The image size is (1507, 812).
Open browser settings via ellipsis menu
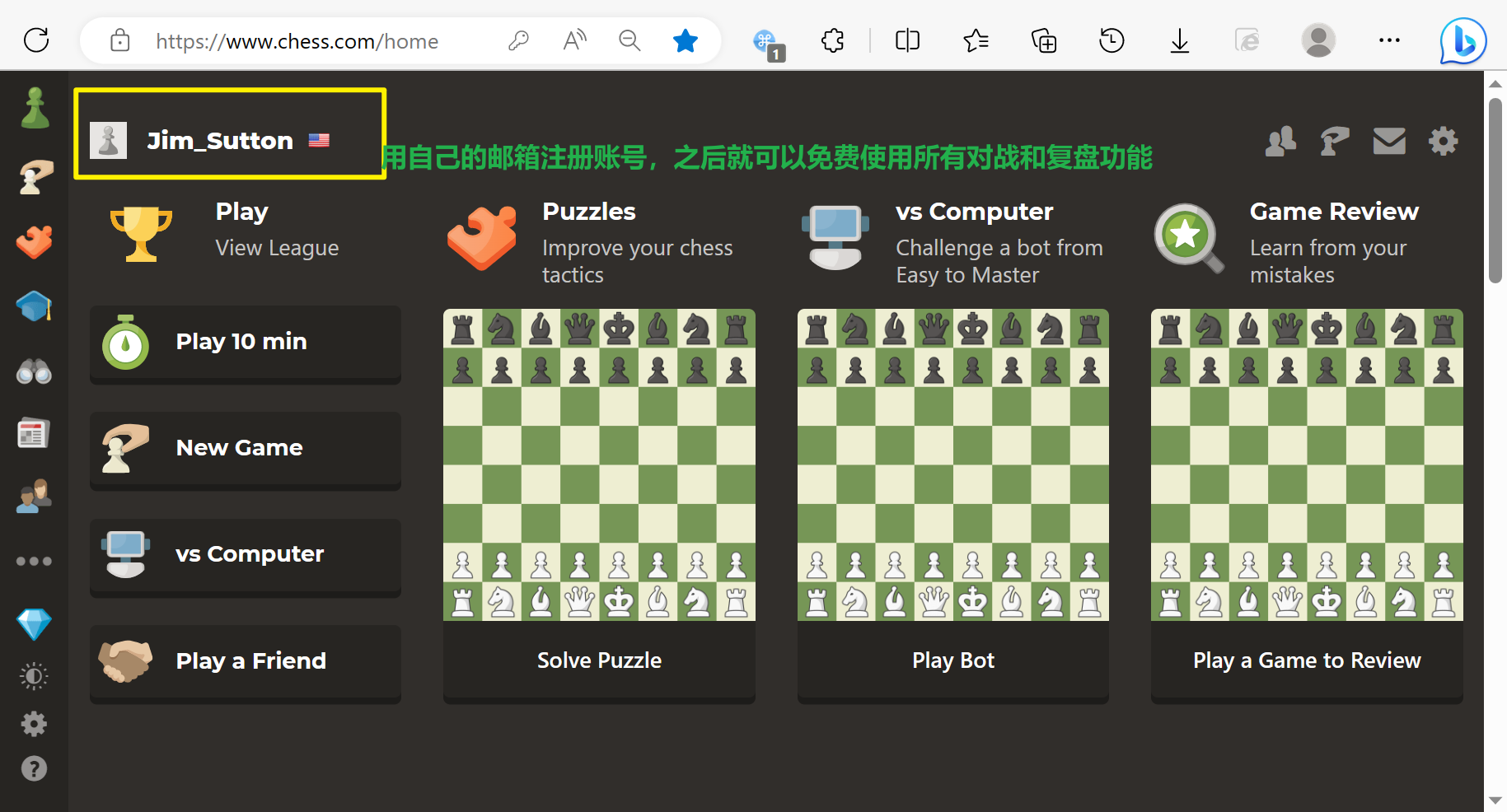point(1389,40)
